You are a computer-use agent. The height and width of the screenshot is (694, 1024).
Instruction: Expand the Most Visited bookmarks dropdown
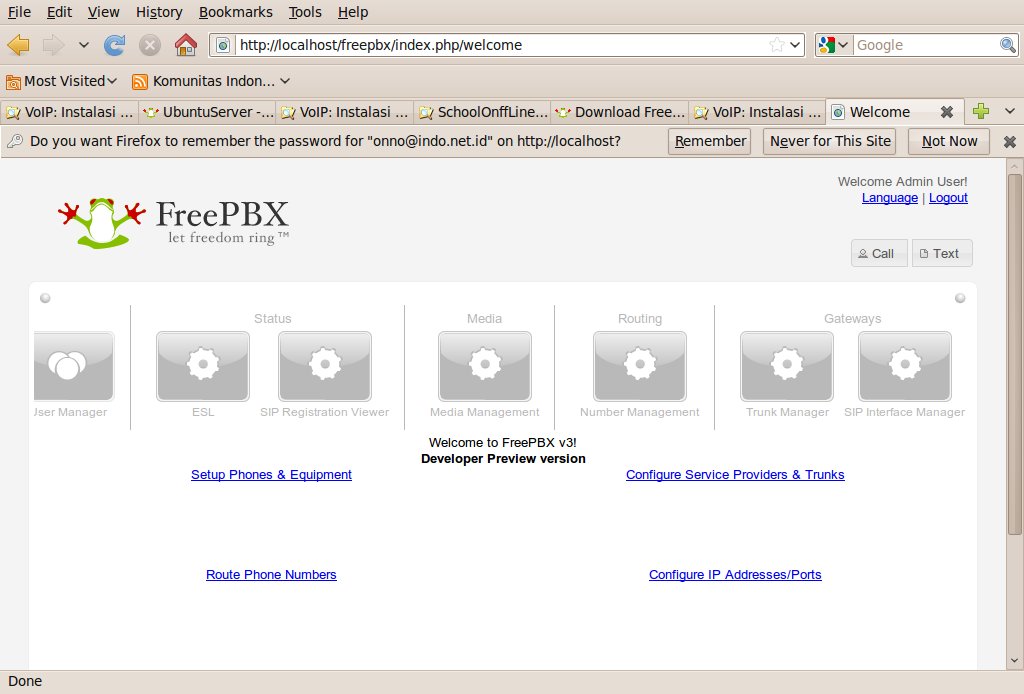click(x=112, y=81)
